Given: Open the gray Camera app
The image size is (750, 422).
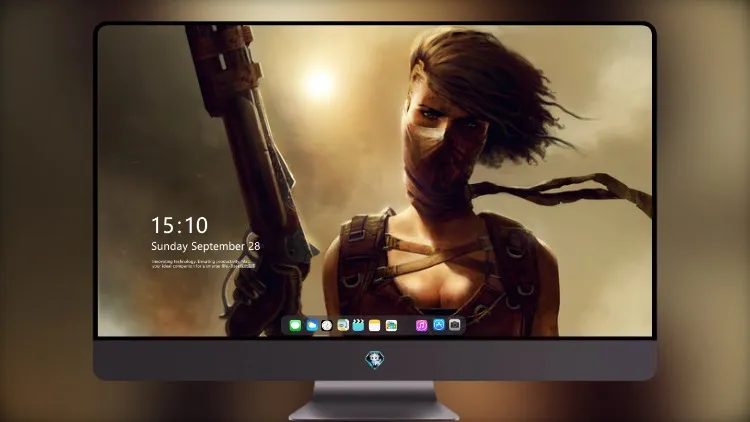Looking at the screenshot, I should [454, 325].
